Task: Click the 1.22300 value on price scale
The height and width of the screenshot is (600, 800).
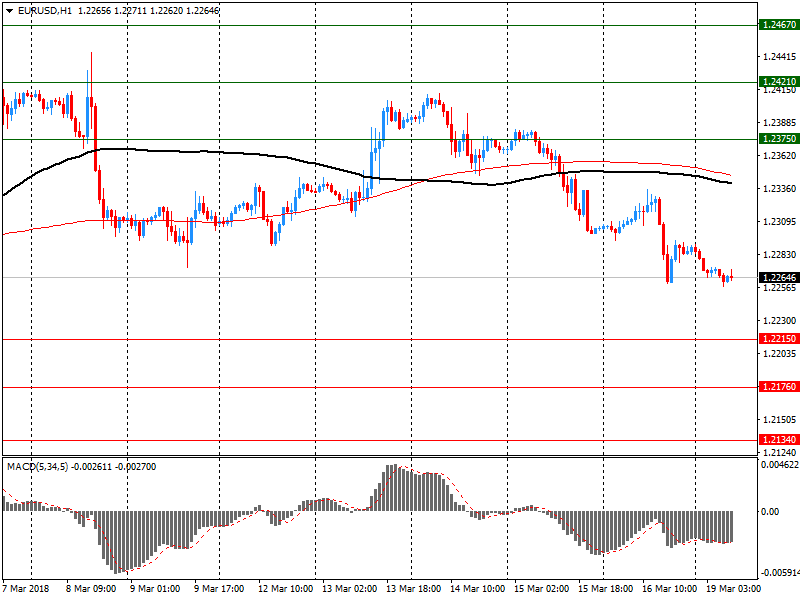Action: [779, 320]
